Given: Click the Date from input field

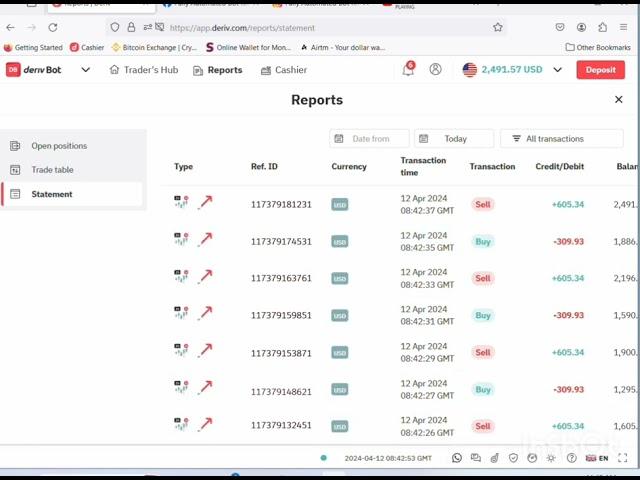Looking at the screenshot, I should click(369, 139).
